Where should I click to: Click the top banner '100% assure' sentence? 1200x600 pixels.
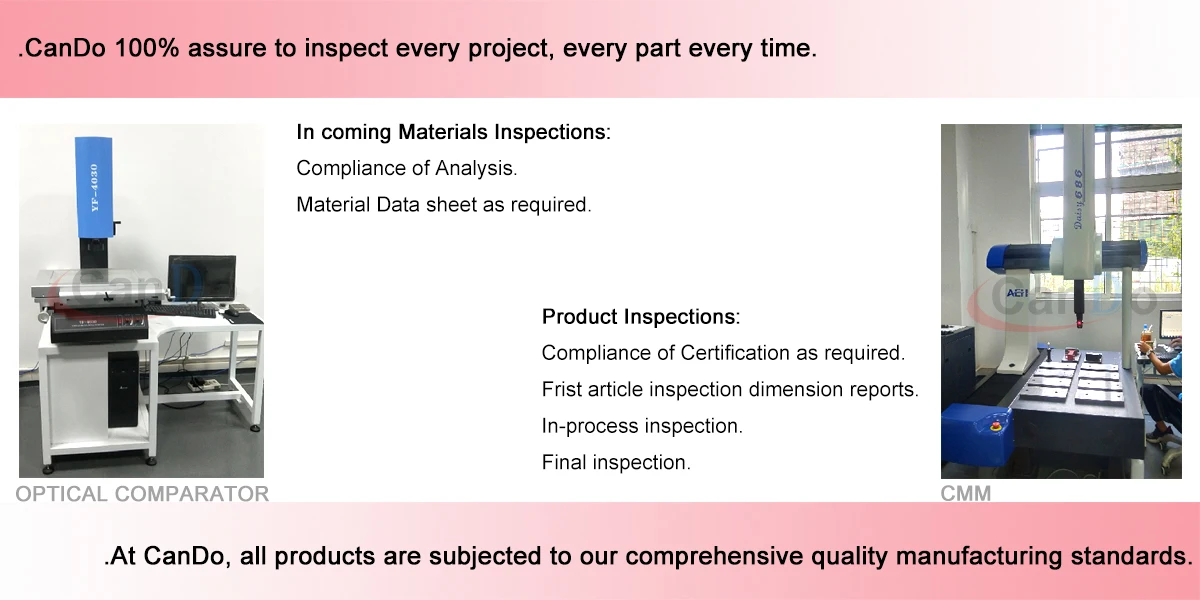tap(417, 49)
